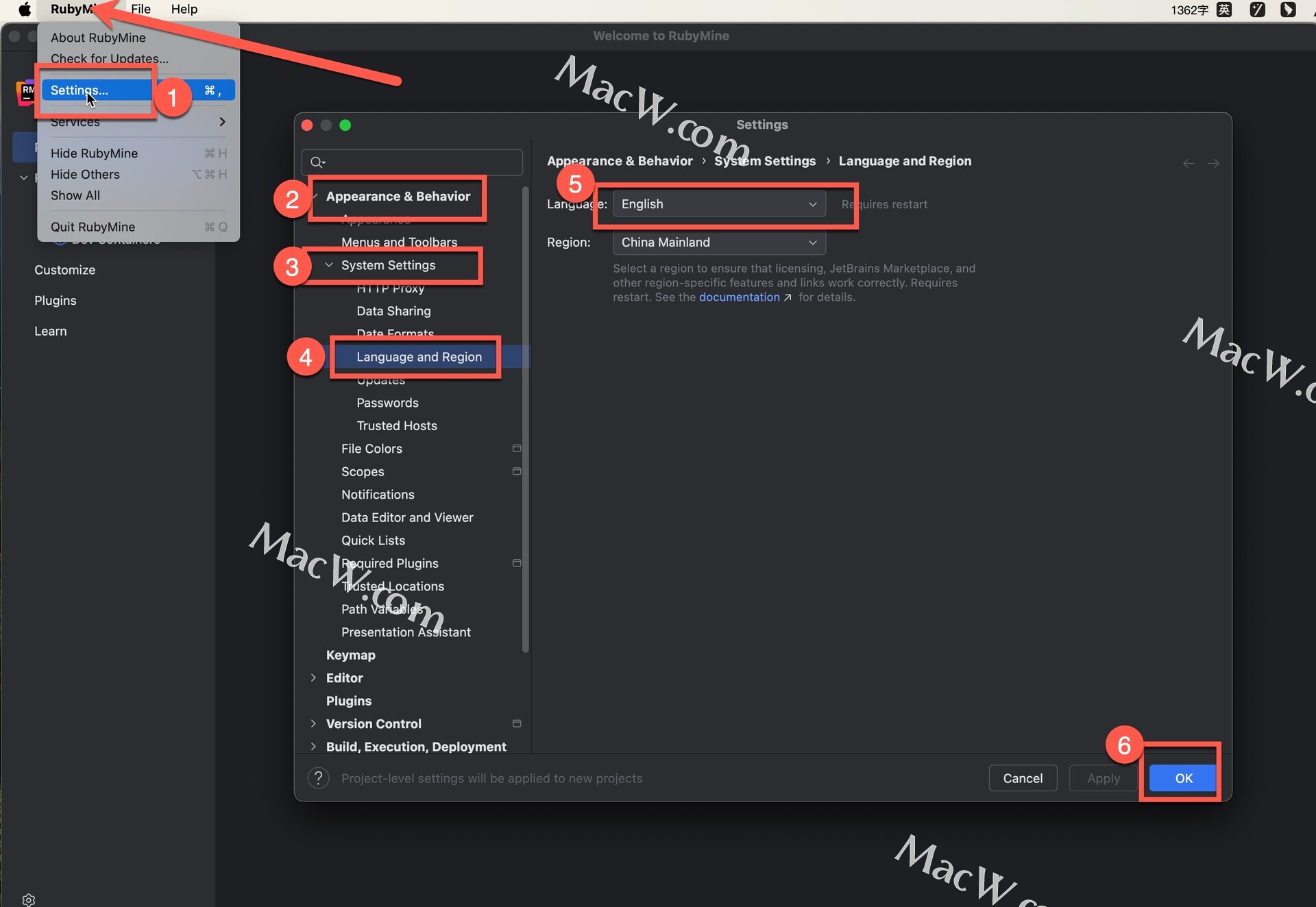Open the documentation link
This screenshot has width=1316, height=907.
coord(740,297)
